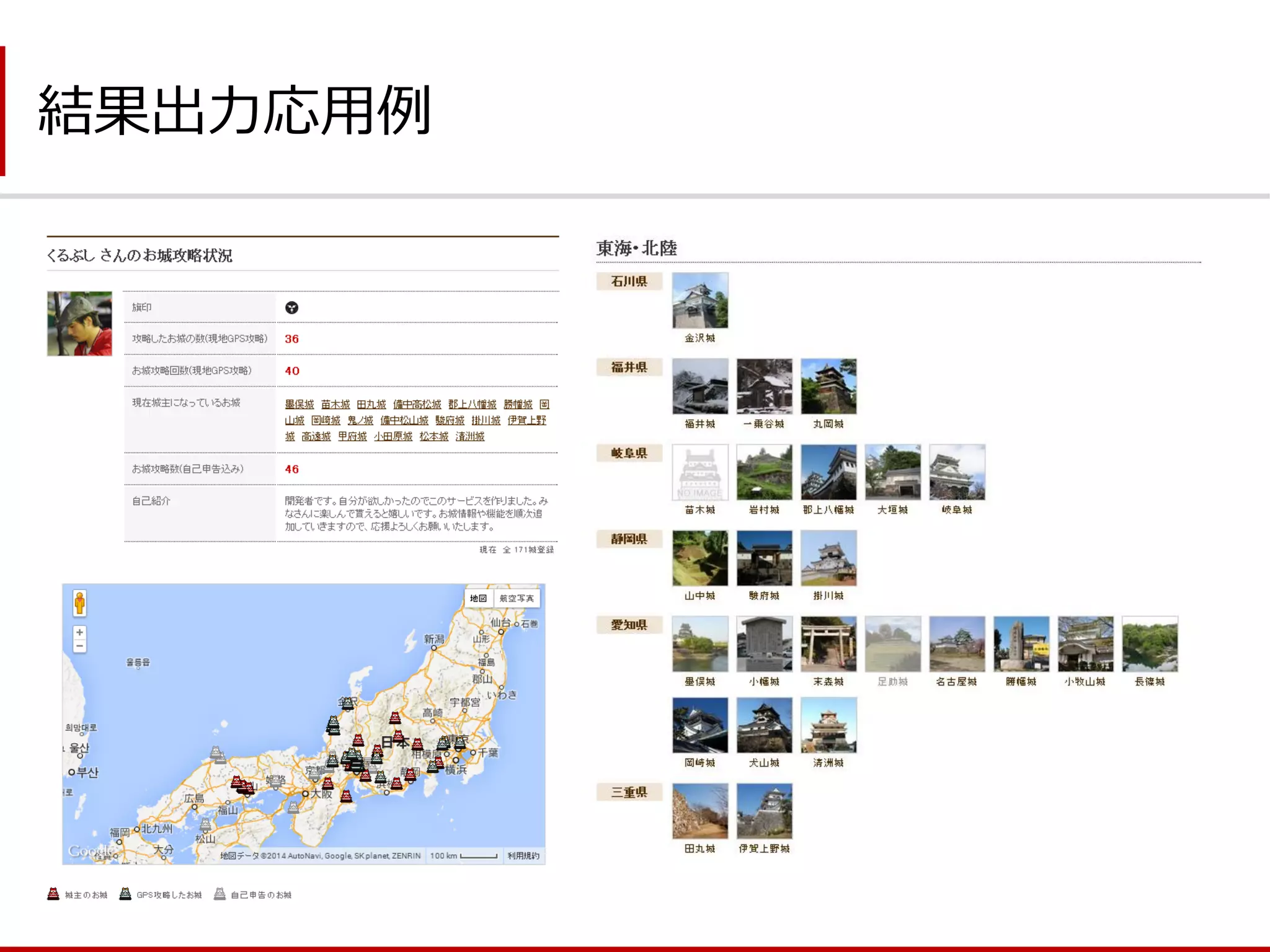Viewport: 1270px width, 952px height.
Task: Click gray castle icon in 自己申告のお城 legend
Action: 220,894
